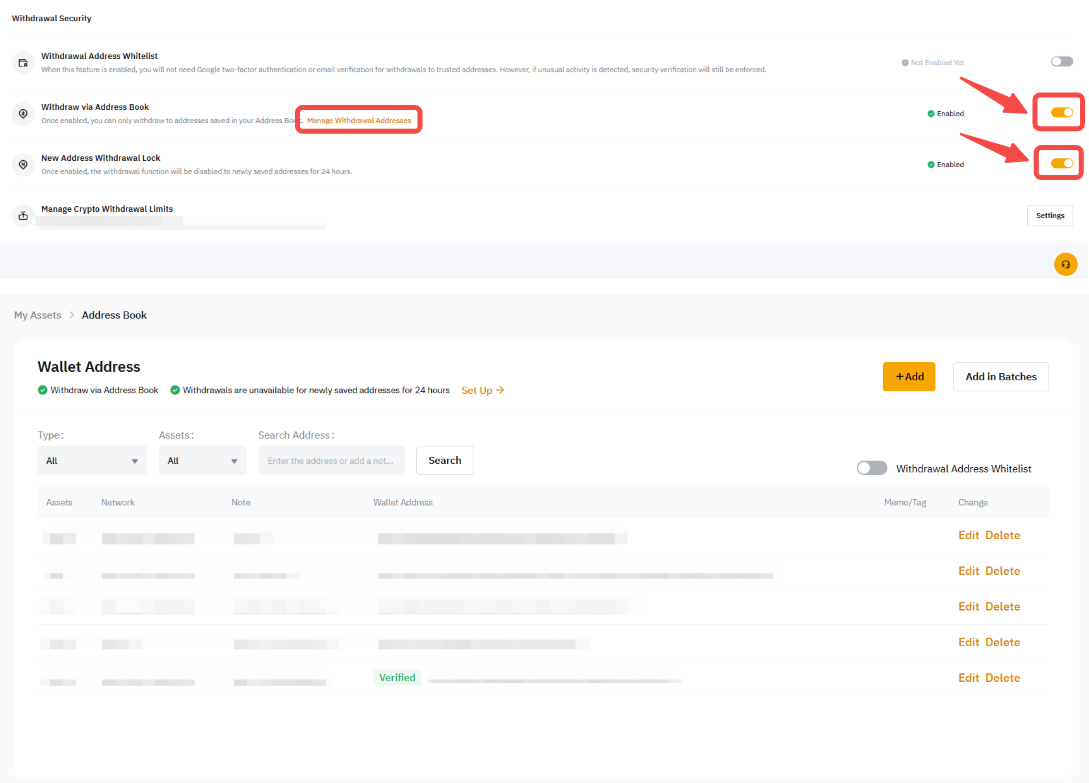Viewport: 1089px width, 783px height.
Task: Click the arrow next to Set Up
Action: coord(500,390)
